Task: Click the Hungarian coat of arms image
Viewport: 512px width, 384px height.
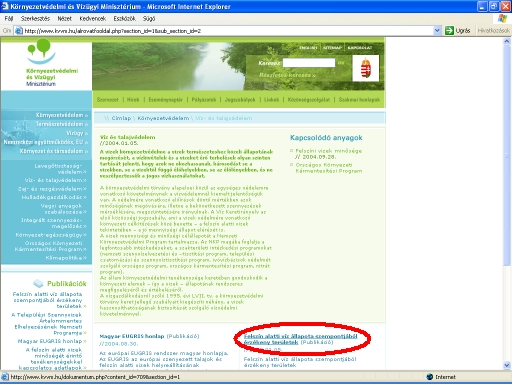Action: (x=366, y=68)
